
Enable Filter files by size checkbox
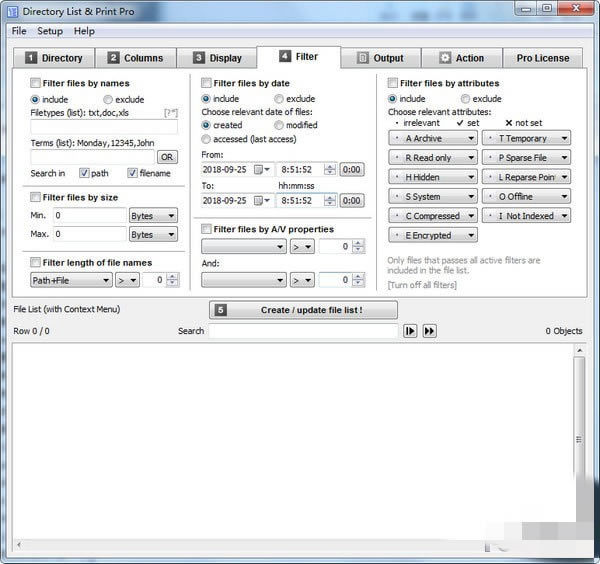[35, 197]
